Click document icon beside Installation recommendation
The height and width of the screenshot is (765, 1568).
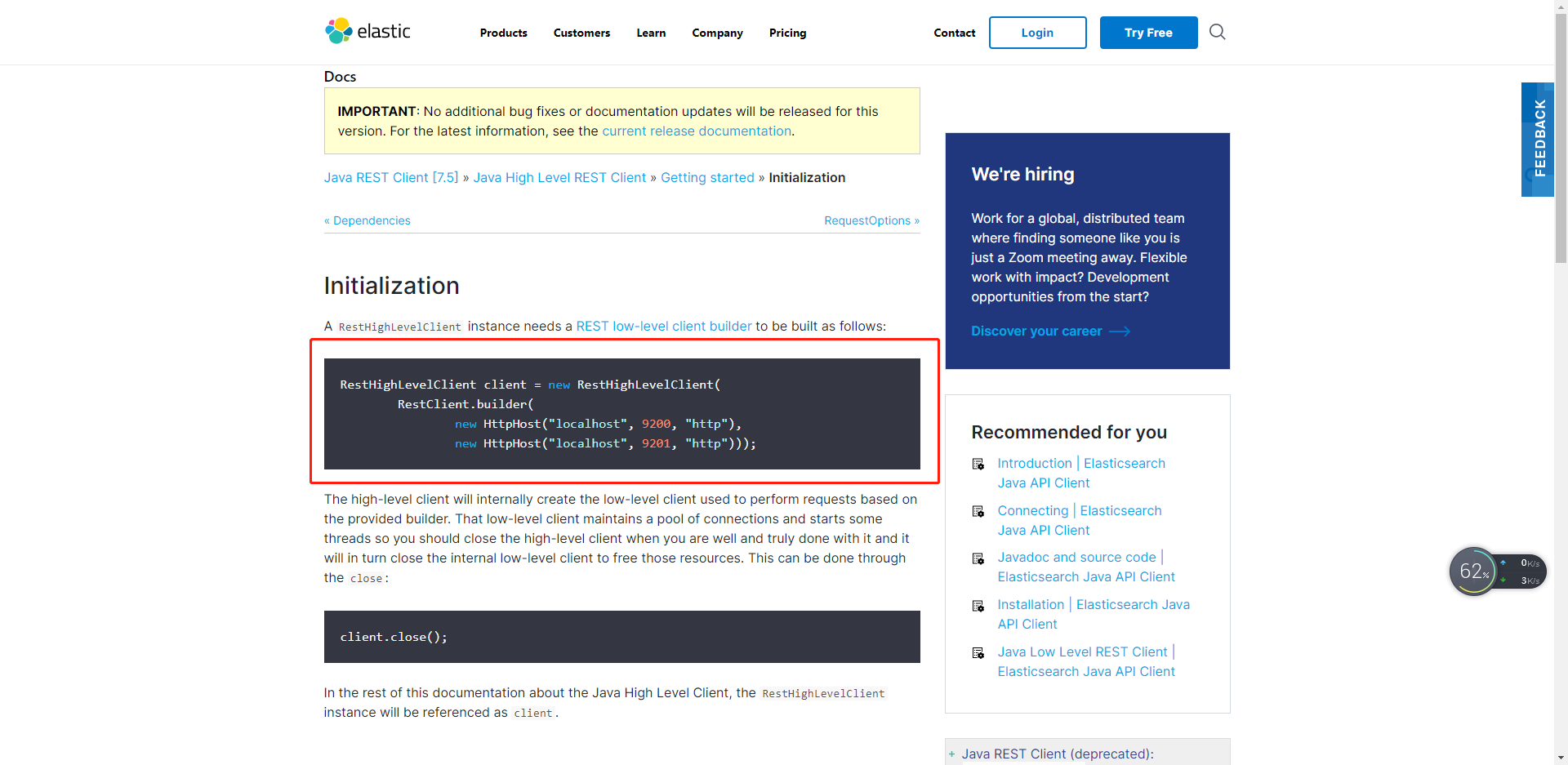click(x=978, y=606)
